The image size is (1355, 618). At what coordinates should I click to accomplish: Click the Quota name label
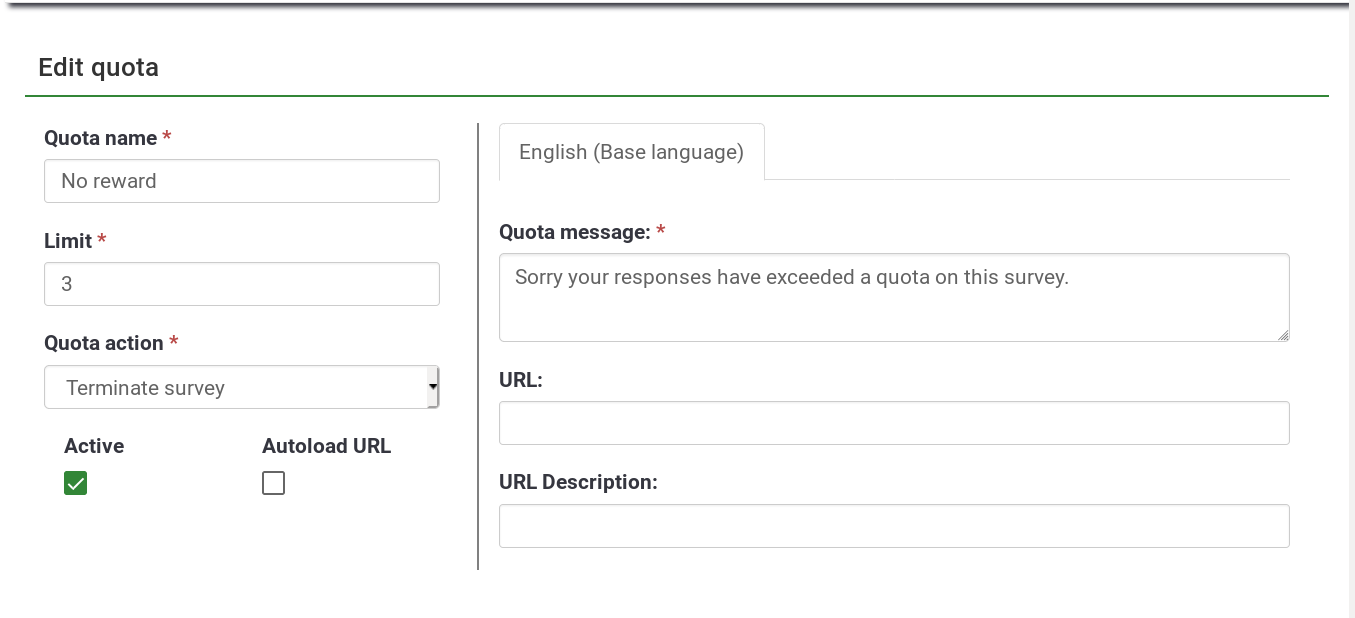point(100,138)
